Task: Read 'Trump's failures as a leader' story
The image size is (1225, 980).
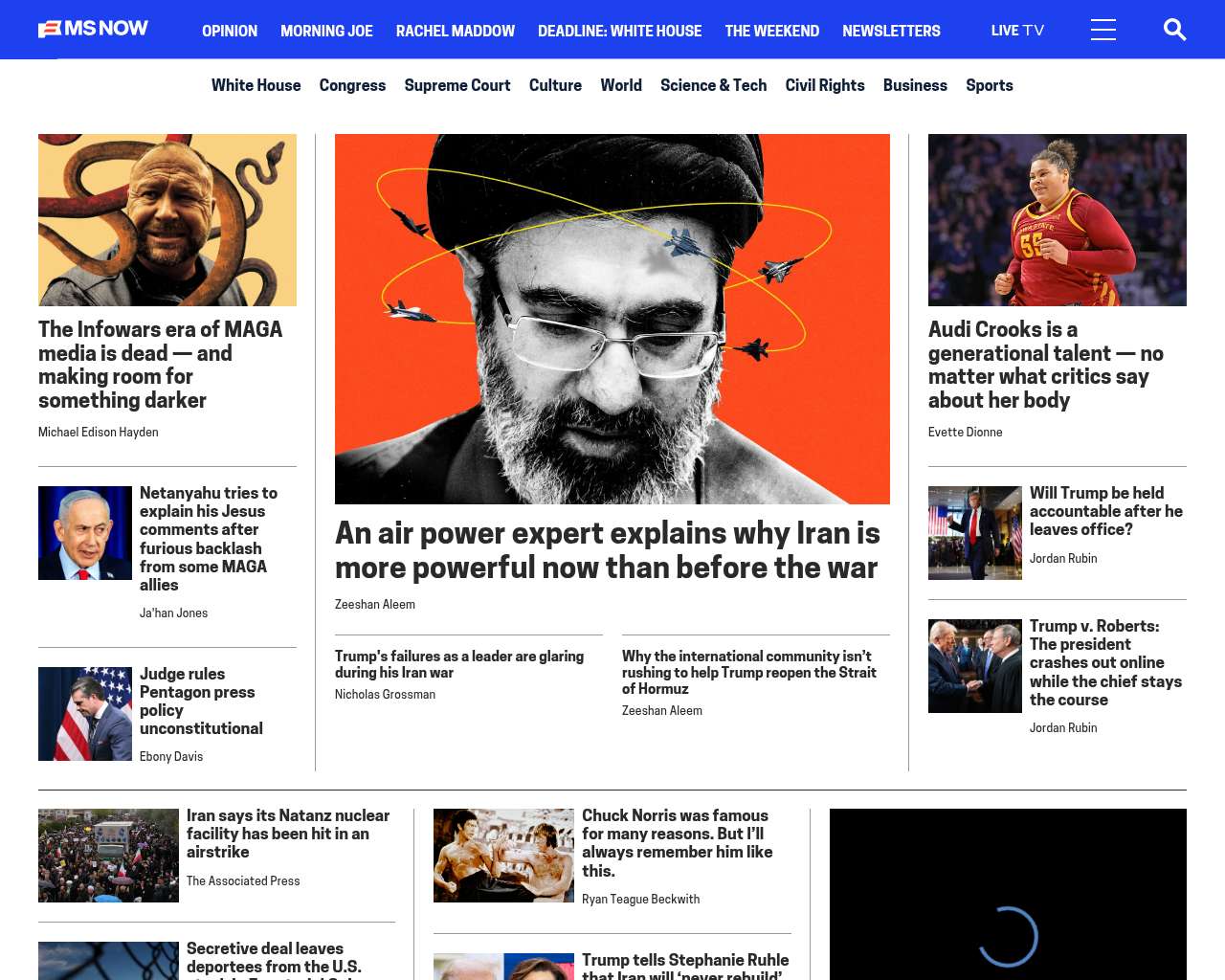Action: [459, 664]
